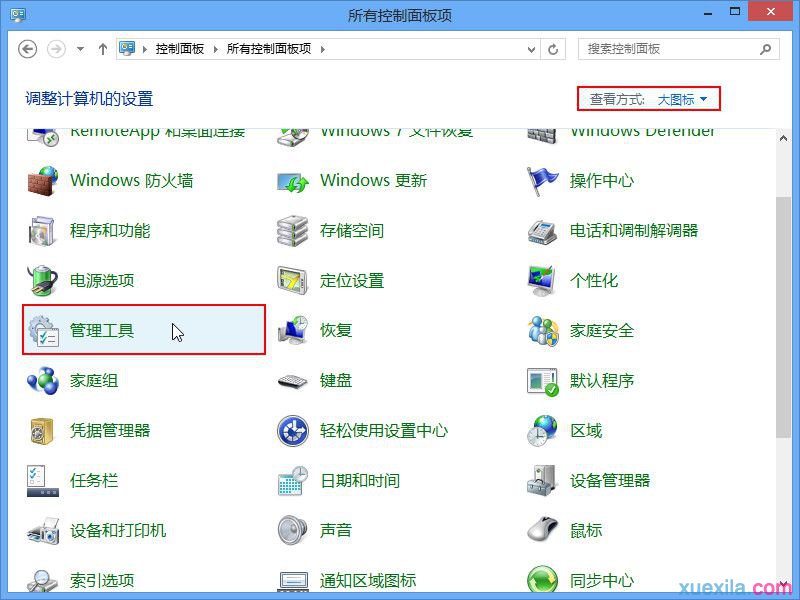The width and height of the screenshot is (800, 600).
Task: Open Windows Firewall brick wall icon
Action: (43, 181)
